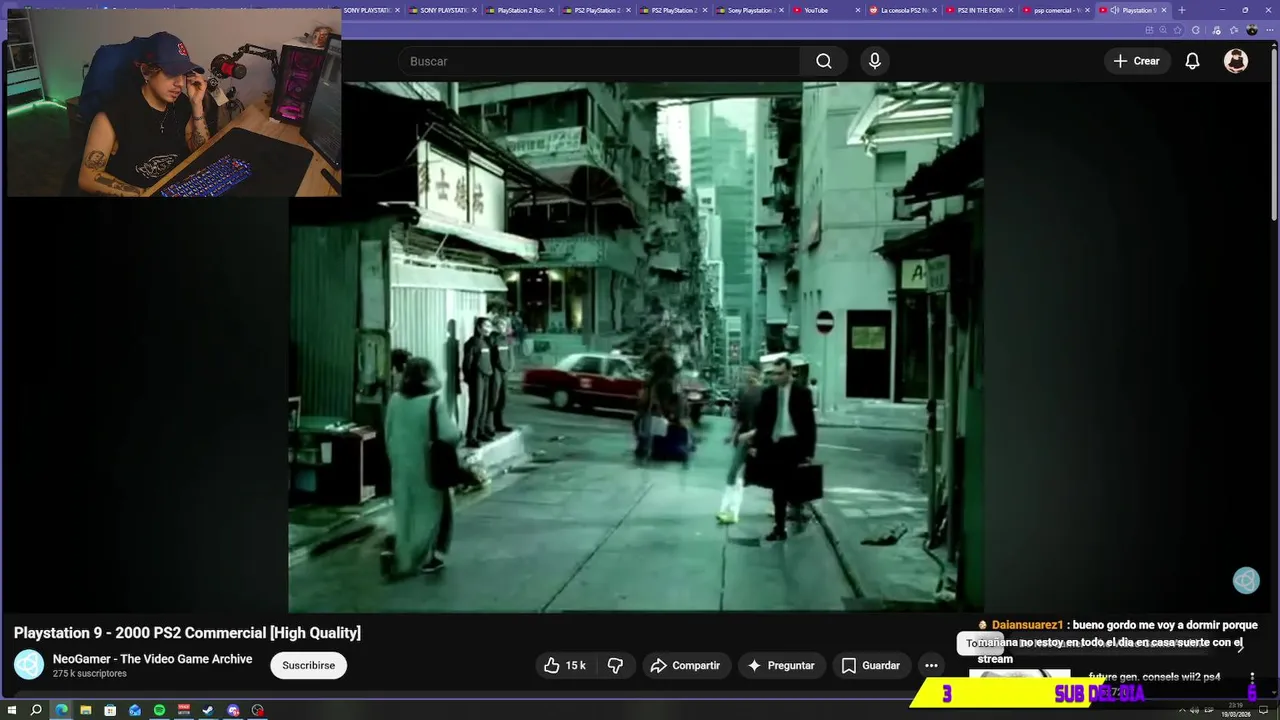Screen dimensions: 1280x720
Task: Open the Windows Start menu
Action: (12, 710)
